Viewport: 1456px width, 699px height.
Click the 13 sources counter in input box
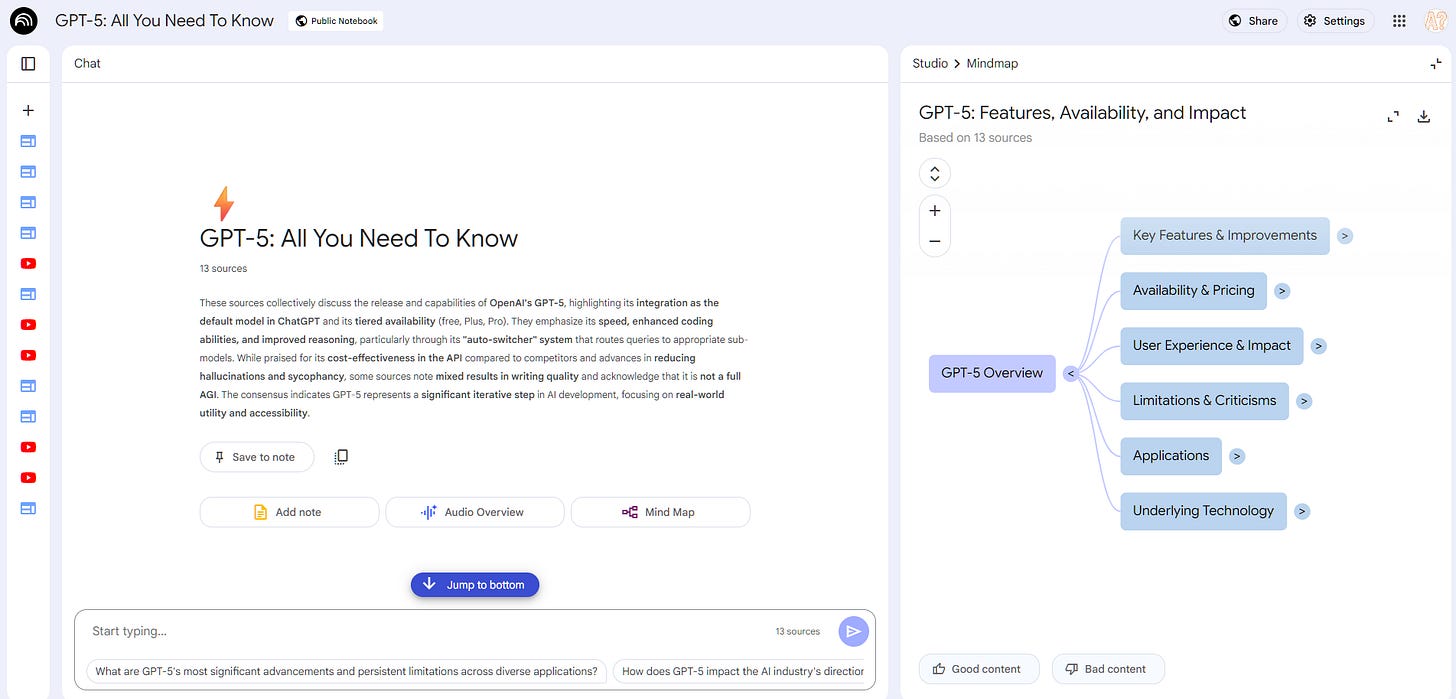pyautogui.click(x=797, y=632)
